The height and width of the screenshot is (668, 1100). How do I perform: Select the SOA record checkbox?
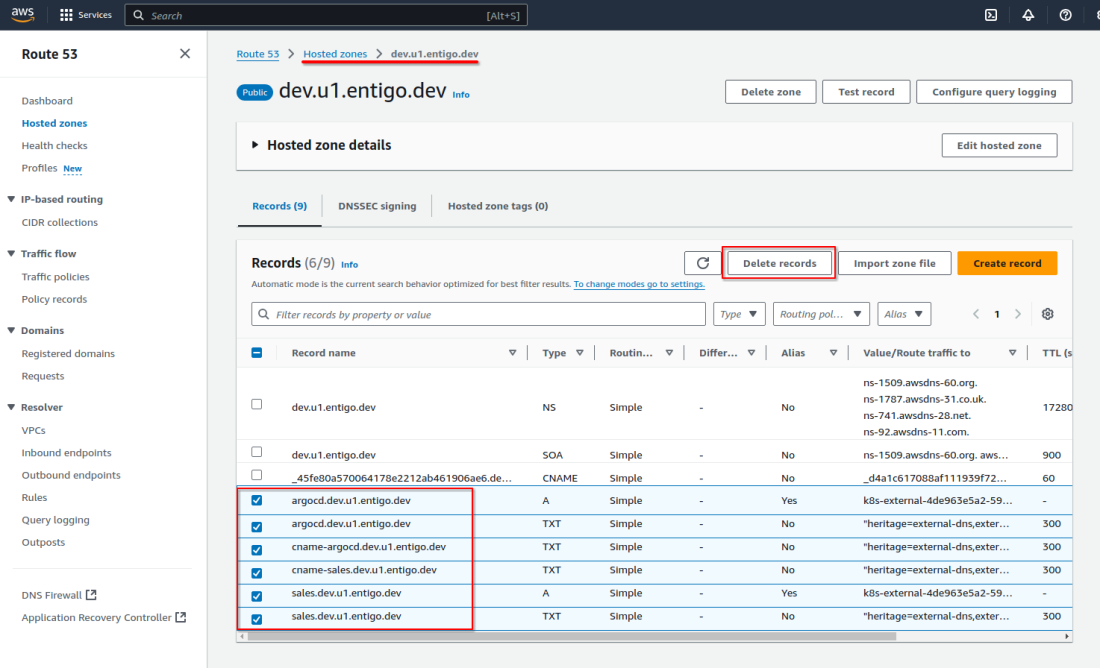(x=257, y=452)
